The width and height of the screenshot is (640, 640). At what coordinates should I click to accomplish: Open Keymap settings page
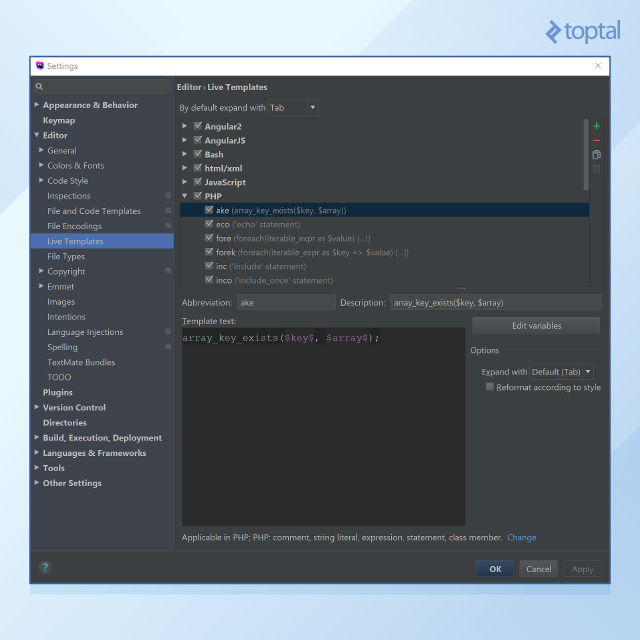tap(59, 120)
